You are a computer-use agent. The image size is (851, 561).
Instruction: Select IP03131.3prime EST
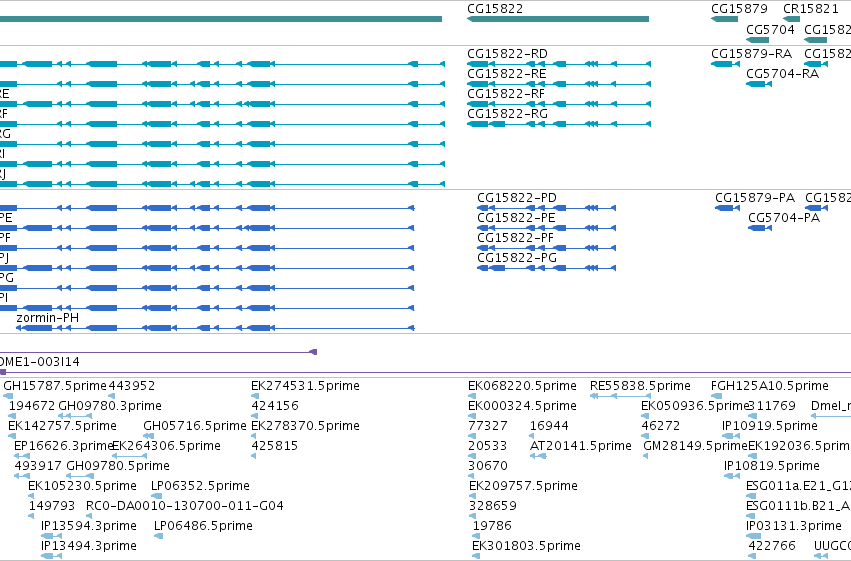click(753, 536)
